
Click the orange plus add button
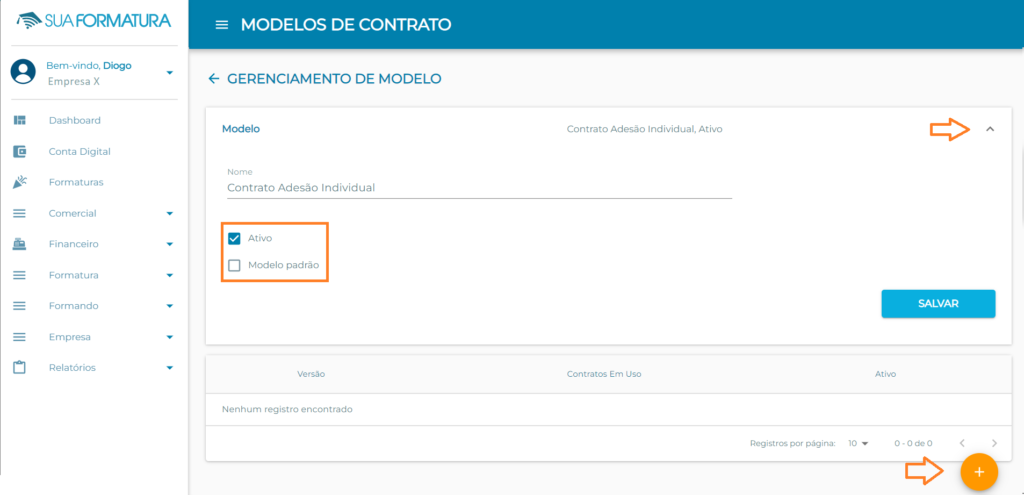click(x=979, y=471)
